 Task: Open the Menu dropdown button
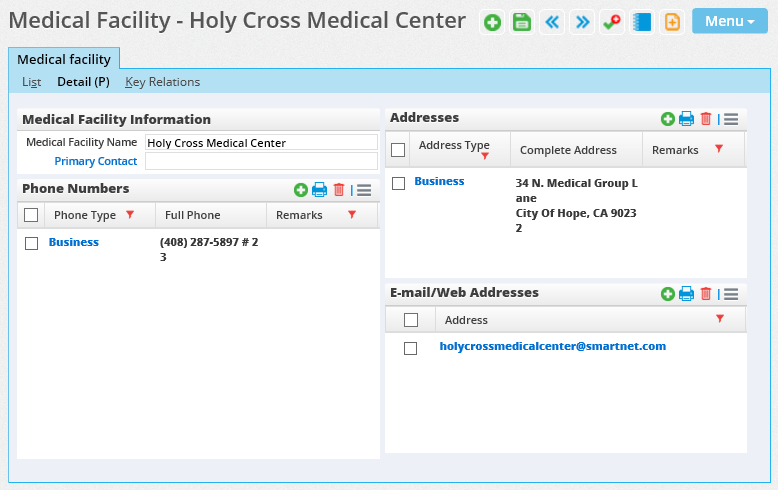730,21
